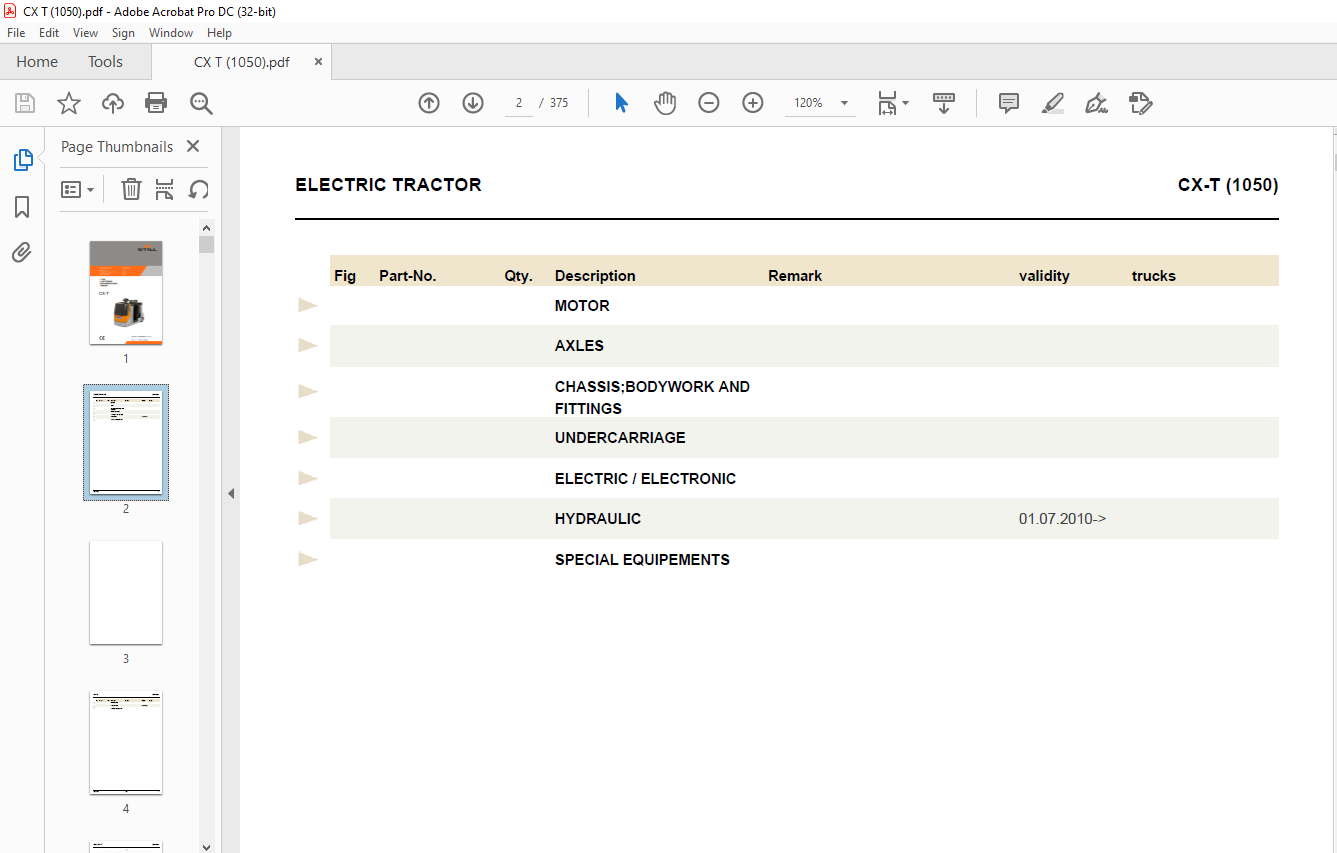This screenshot has width=1337, height=853.
Task: Click the AXLES entry text
Action: 580,346
